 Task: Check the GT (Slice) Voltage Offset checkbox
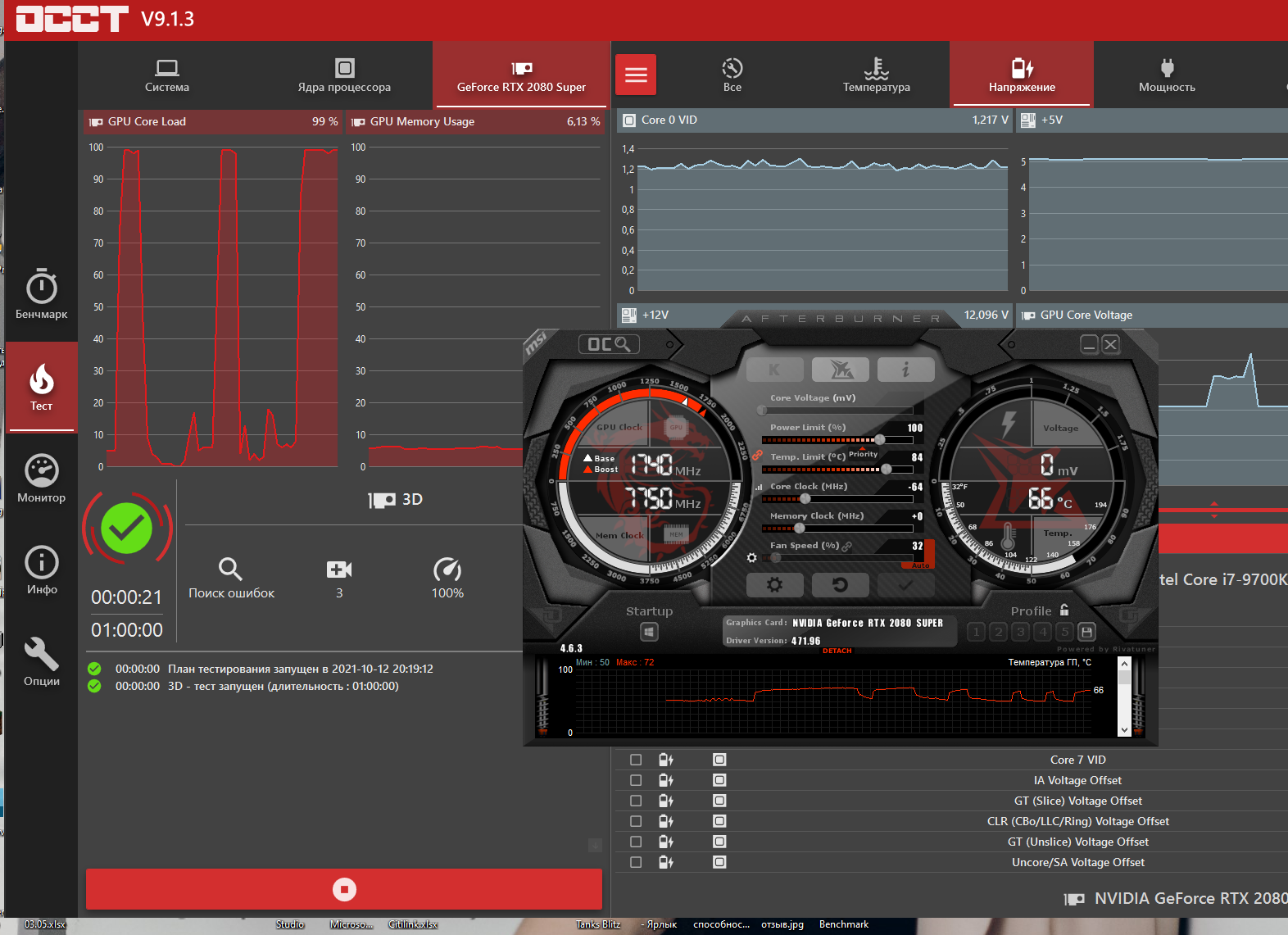pyautogui.click(x=636, y=801)
